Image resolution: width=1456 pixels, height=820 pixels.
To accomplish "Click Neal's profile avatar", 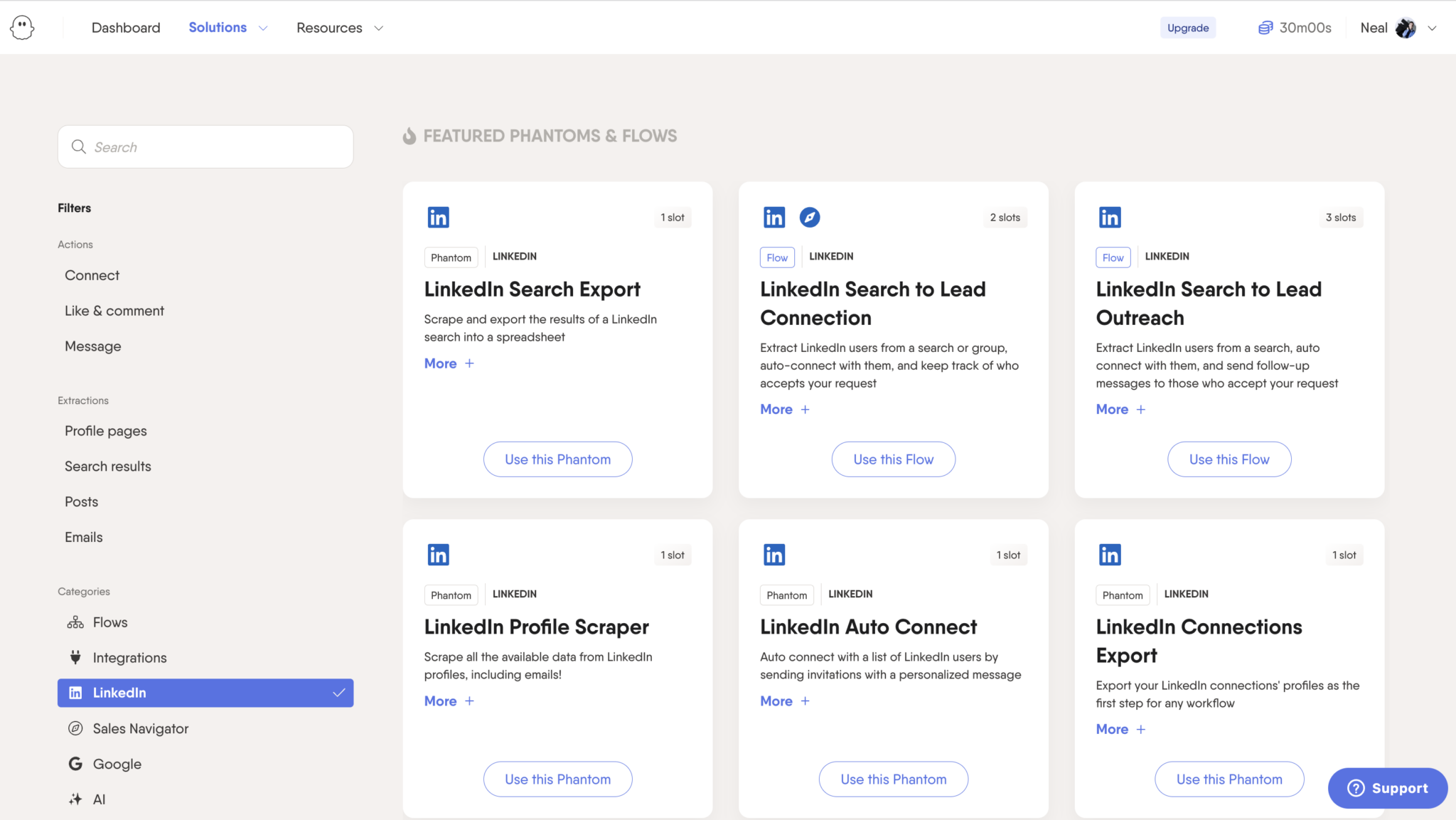I will tap(1406, 28).
